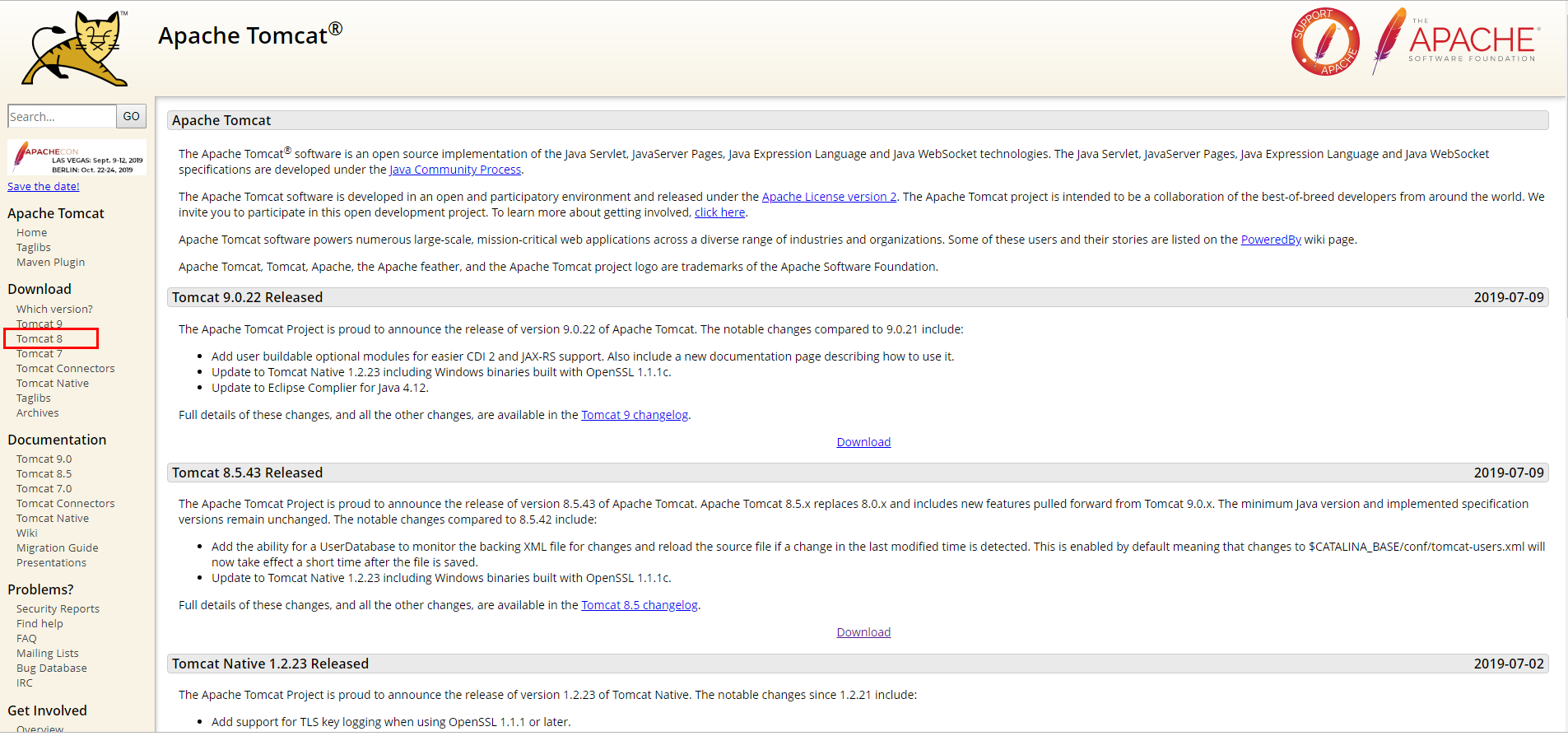Select Tomcat 8 download link
The width and height of the screenshot is (1568, 736).
coord(40,339)
